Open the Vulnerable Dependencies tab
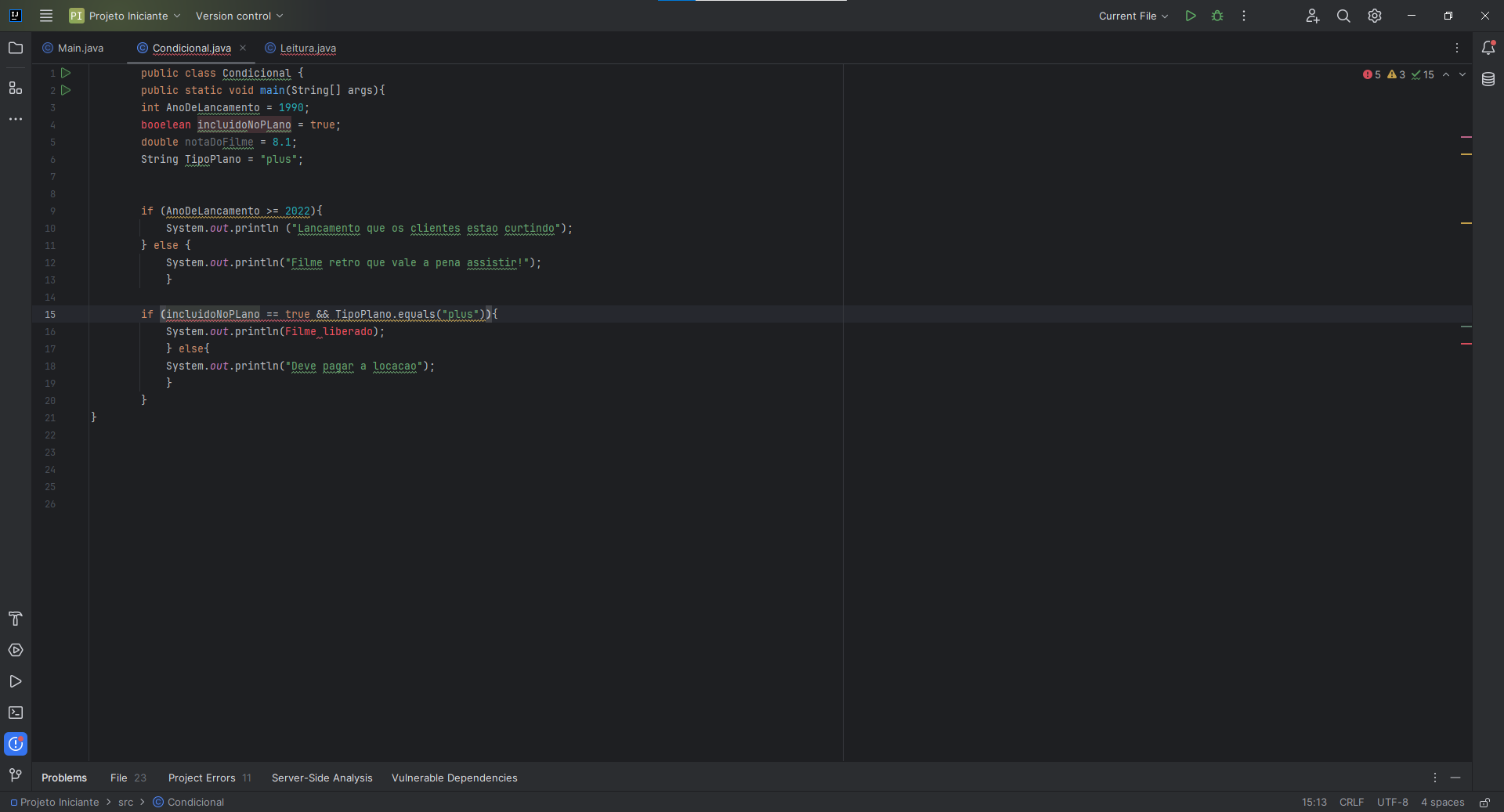Viewport: 1504px width, 812px height. point(454,778)
